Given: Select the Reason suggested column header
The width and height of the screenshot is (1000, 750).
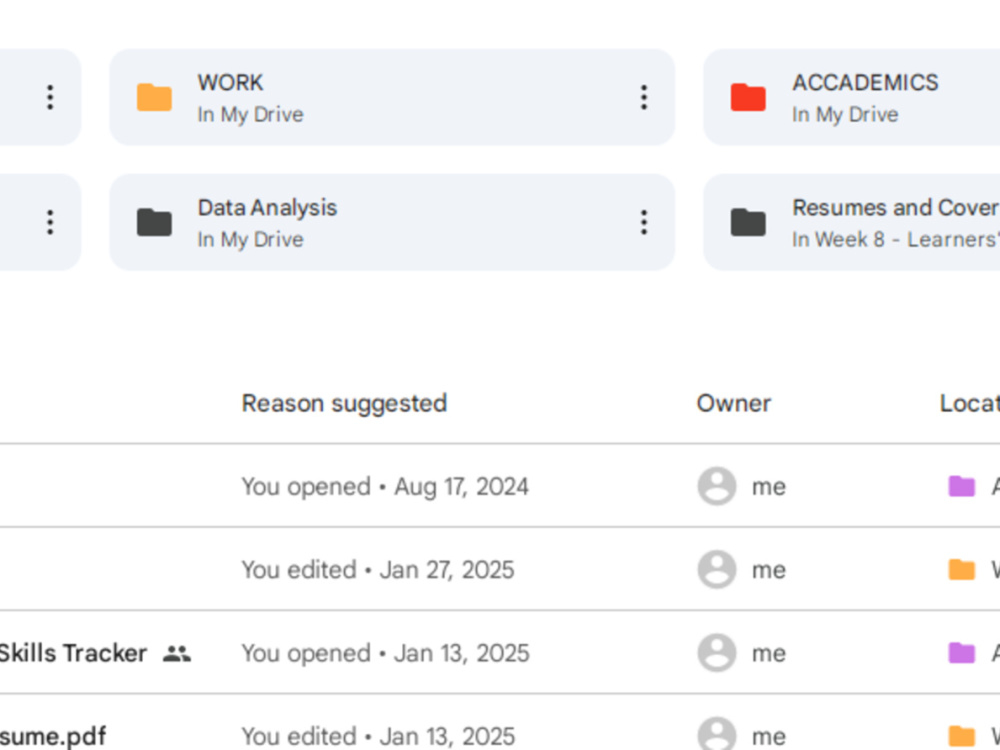Looking at the screenshot, I should point(344,404).
